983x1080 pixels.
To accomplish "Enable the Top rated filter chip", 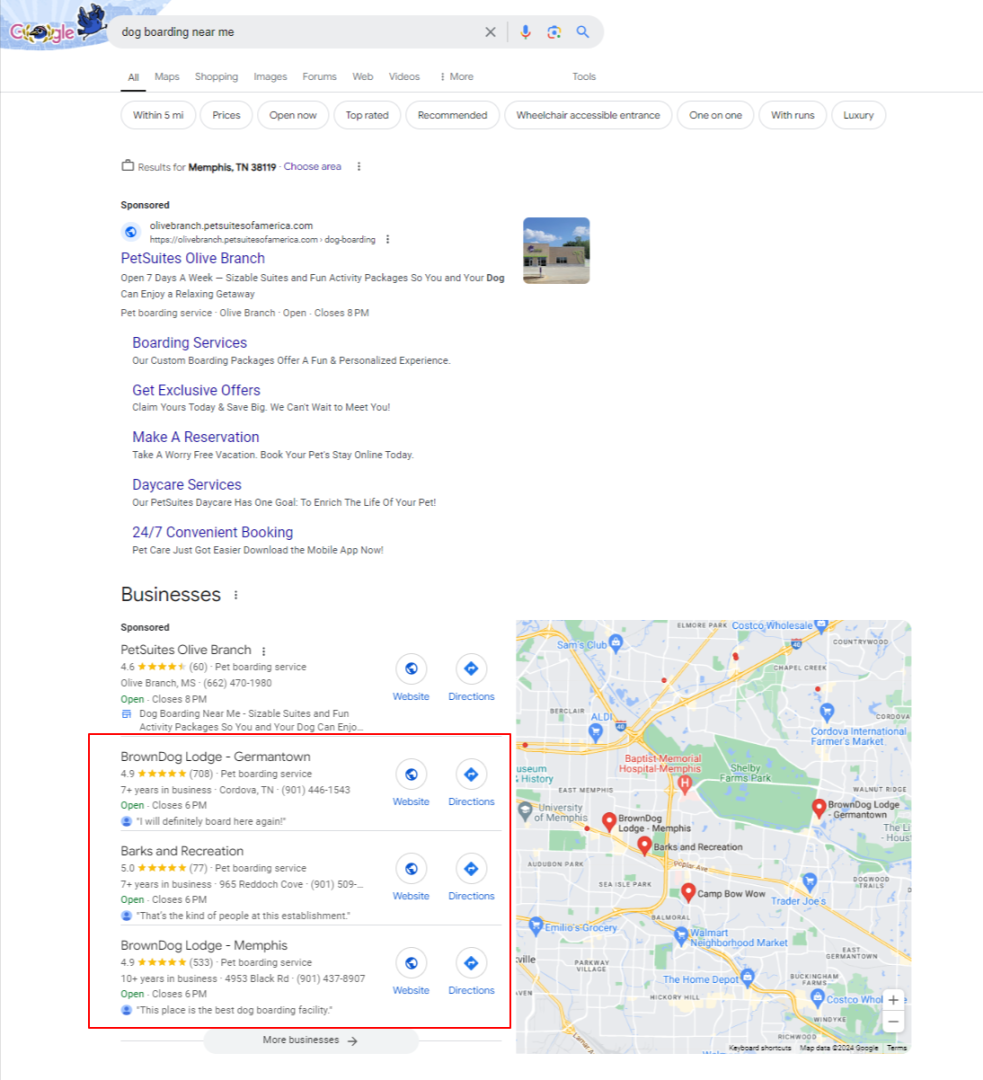I will pyautogui.click(x=367, y=115).
